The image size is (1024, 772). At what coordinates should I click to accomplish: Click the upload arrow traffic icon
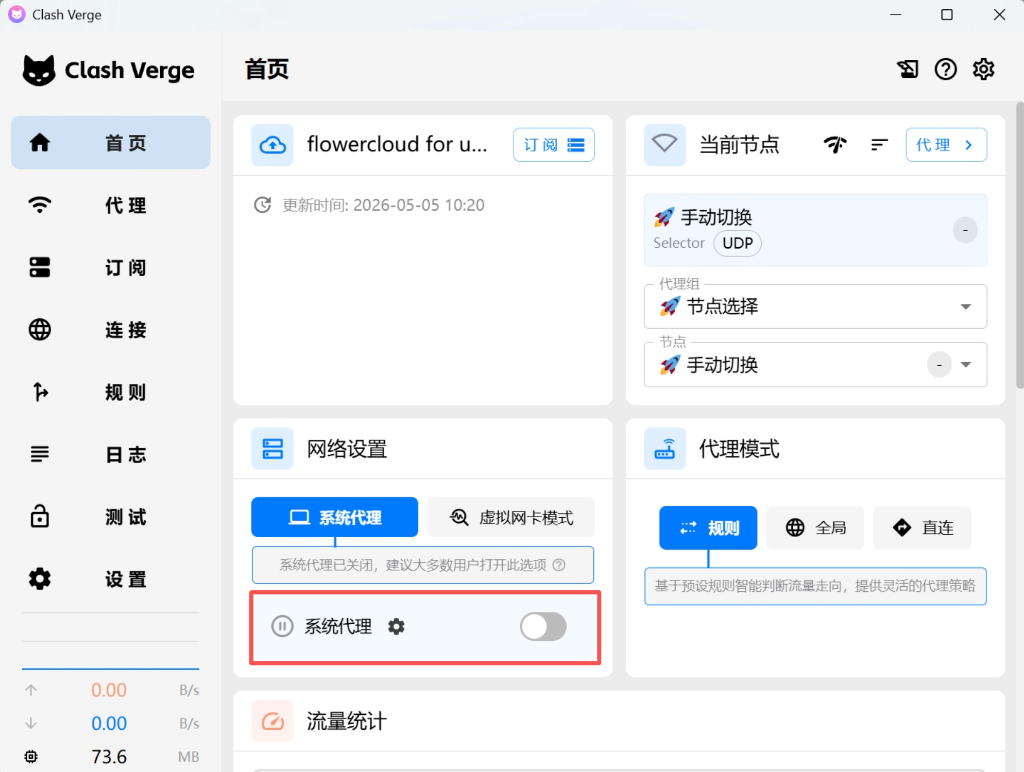(31, 690)
